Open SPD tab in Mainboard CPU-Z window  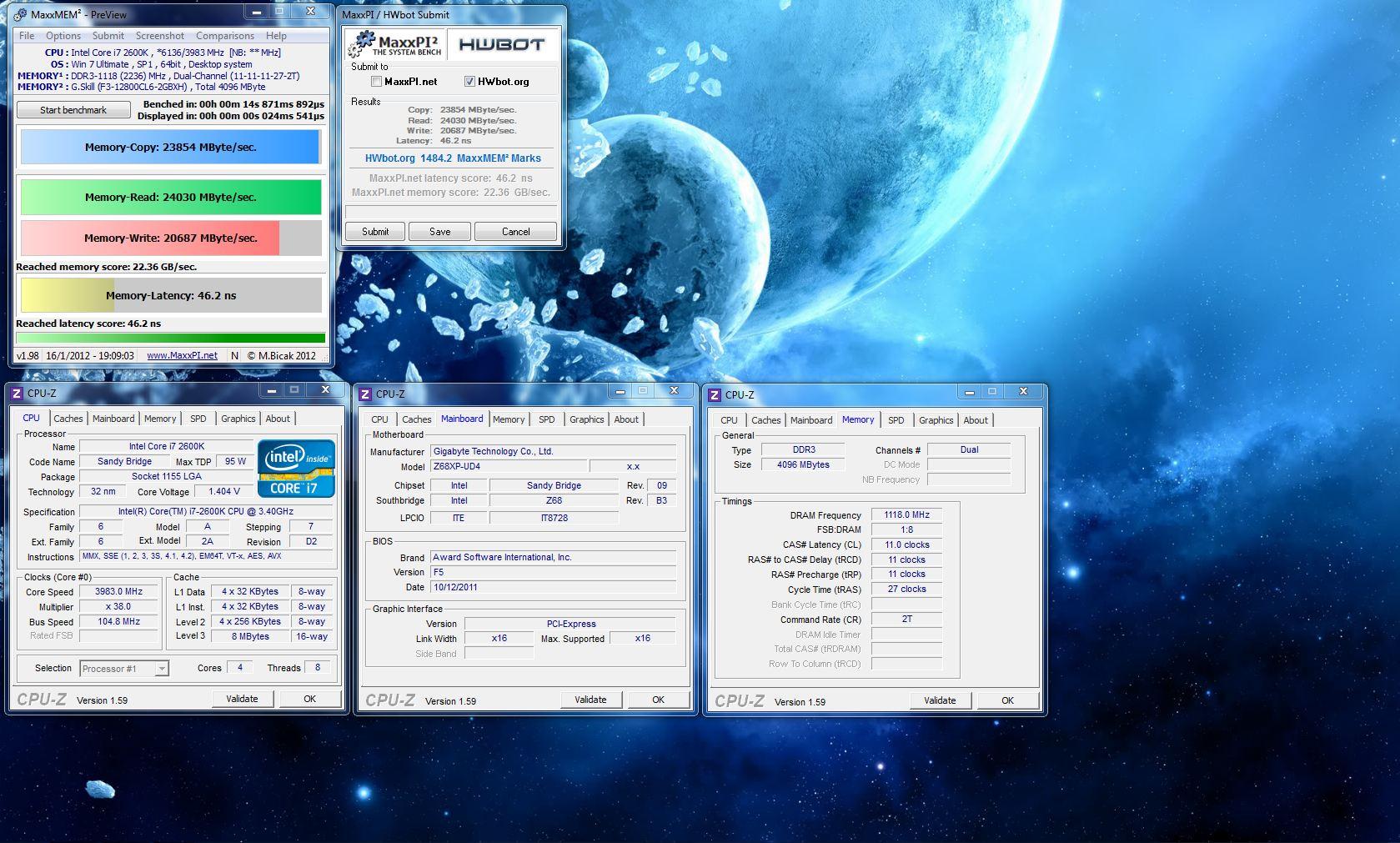point(546,419)
